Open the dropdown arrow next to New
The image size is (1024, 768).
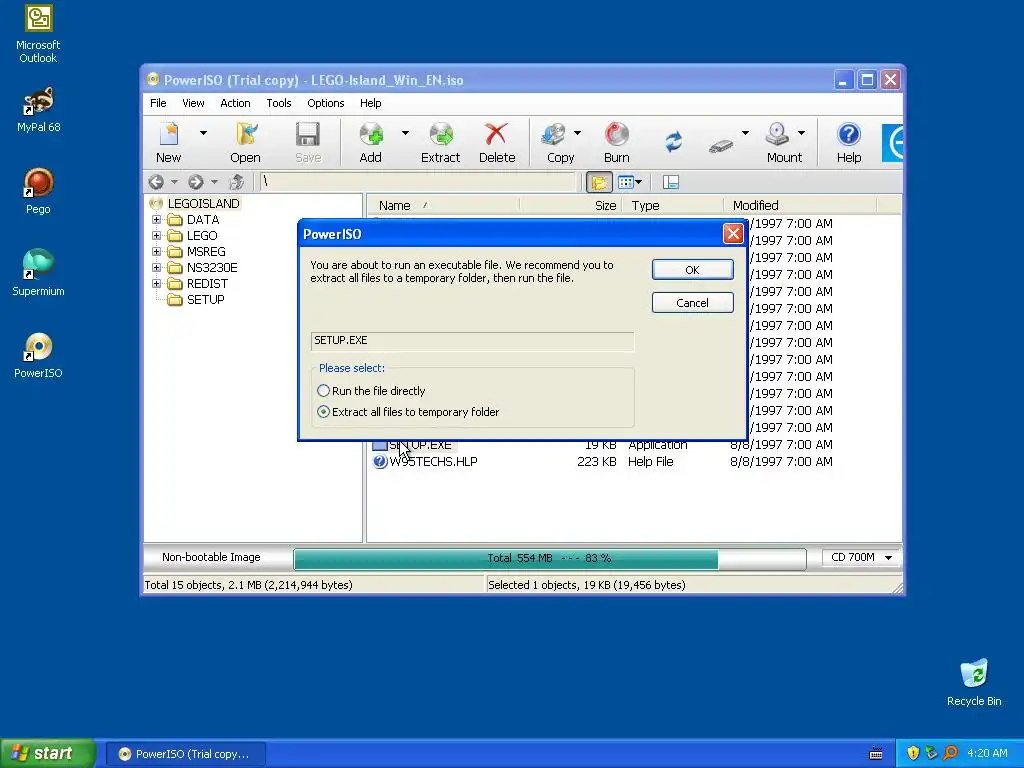[203, 133]
